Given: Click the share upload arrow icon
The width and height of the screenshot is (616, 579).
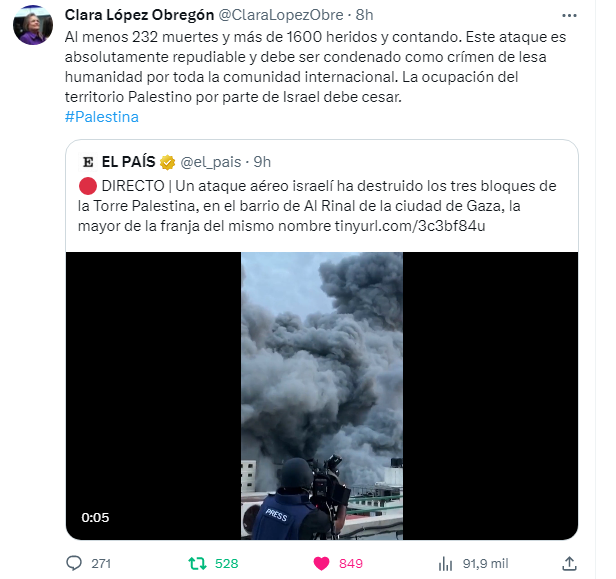Looking at the screenshot, I should (569, 563).
